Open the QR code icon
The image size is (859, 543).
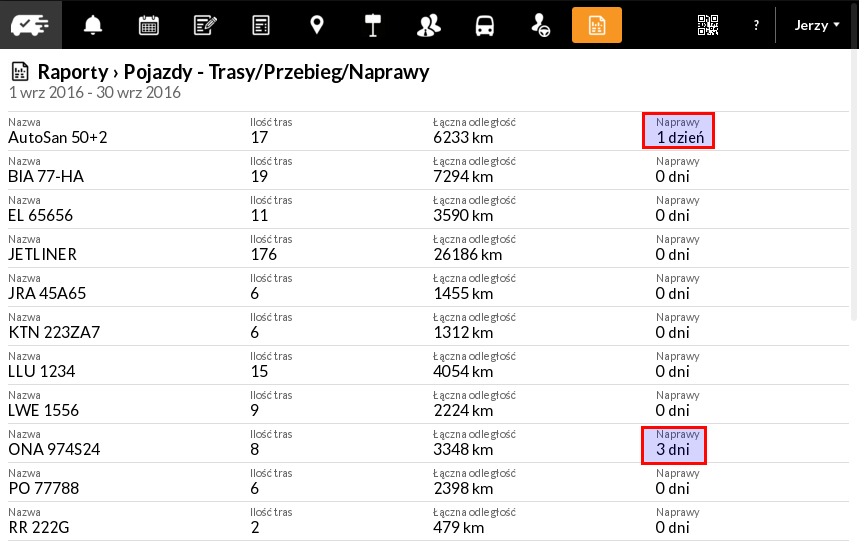point(708,25)
